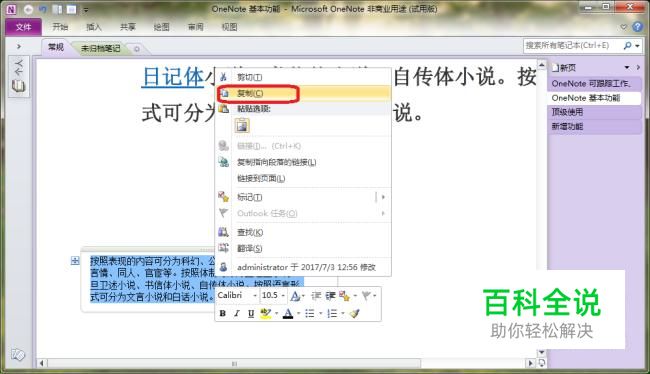
Task: Click the OneNote app icon in the title bar
Action: 11,9
